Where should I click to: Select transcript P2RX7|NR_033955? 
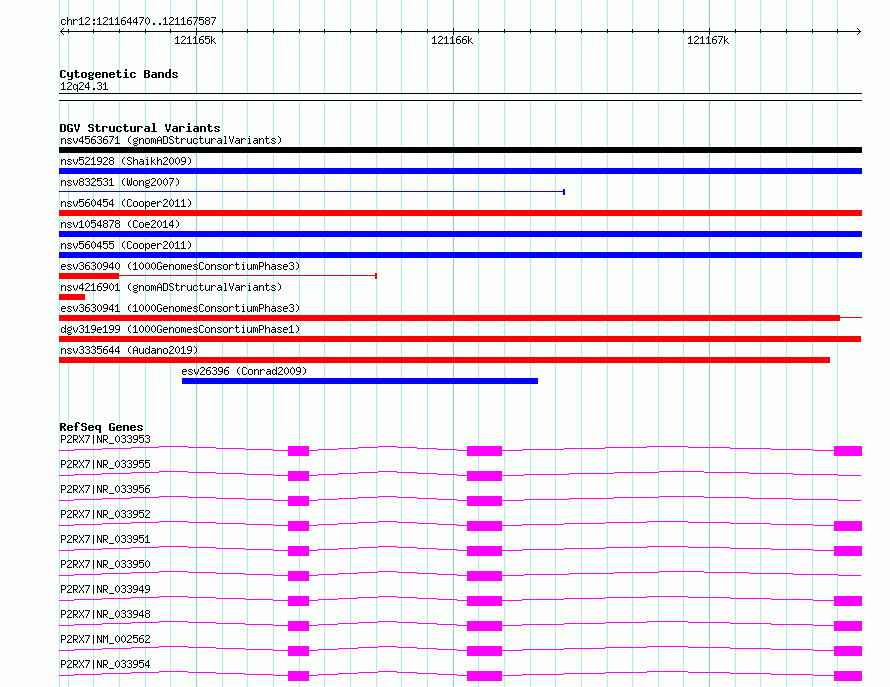pos(105,464)
